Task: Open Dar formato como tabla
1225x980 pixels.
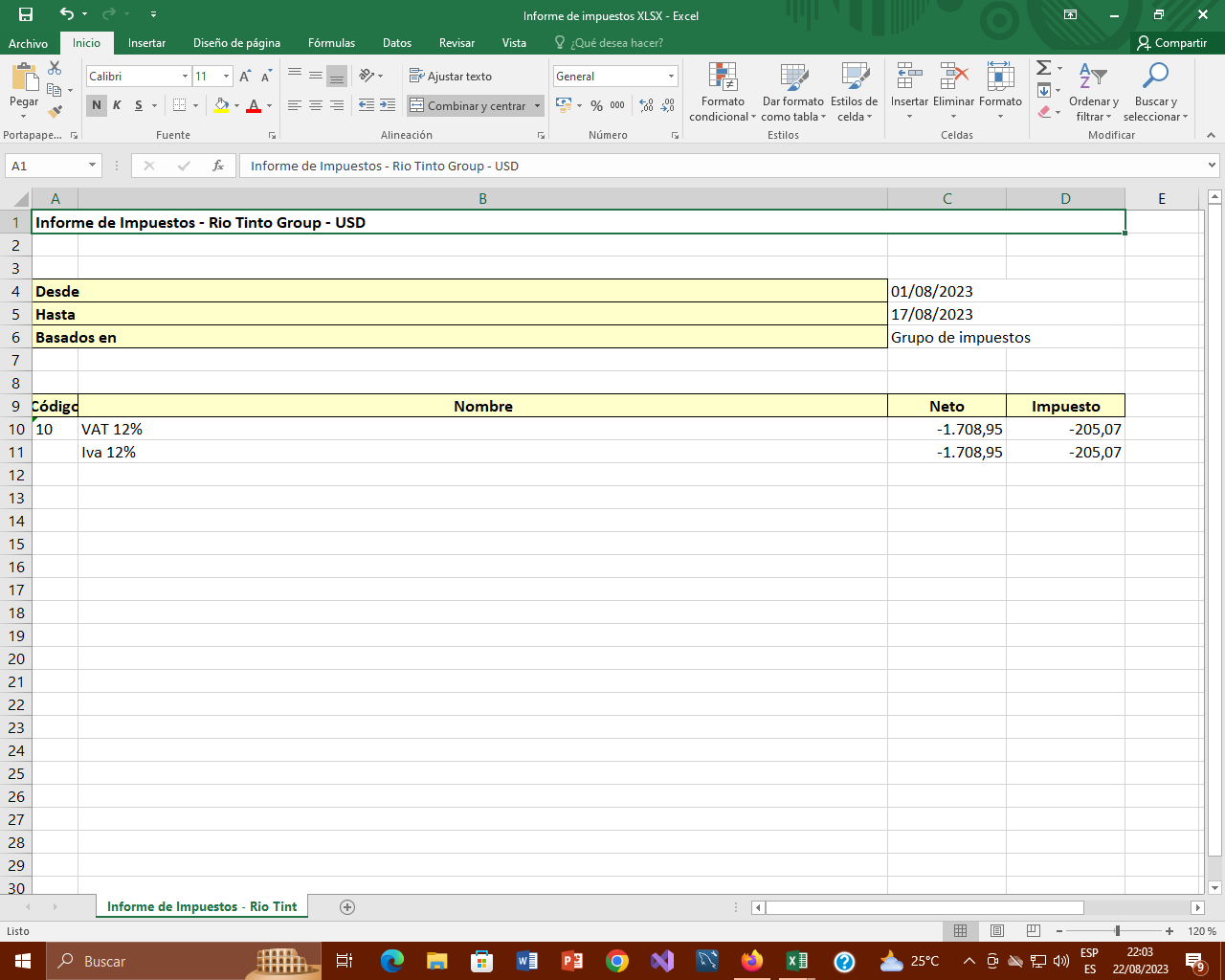Action: pos(793,92)
